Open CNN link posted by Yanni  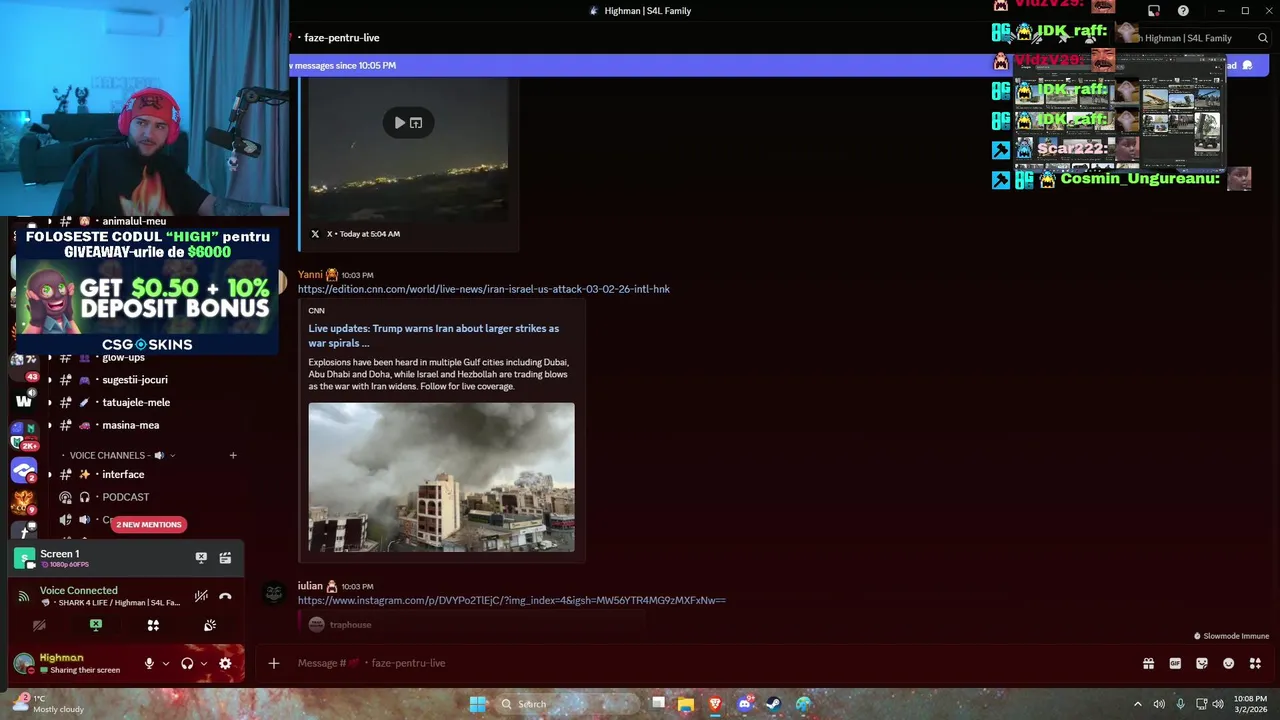[483, 289]
